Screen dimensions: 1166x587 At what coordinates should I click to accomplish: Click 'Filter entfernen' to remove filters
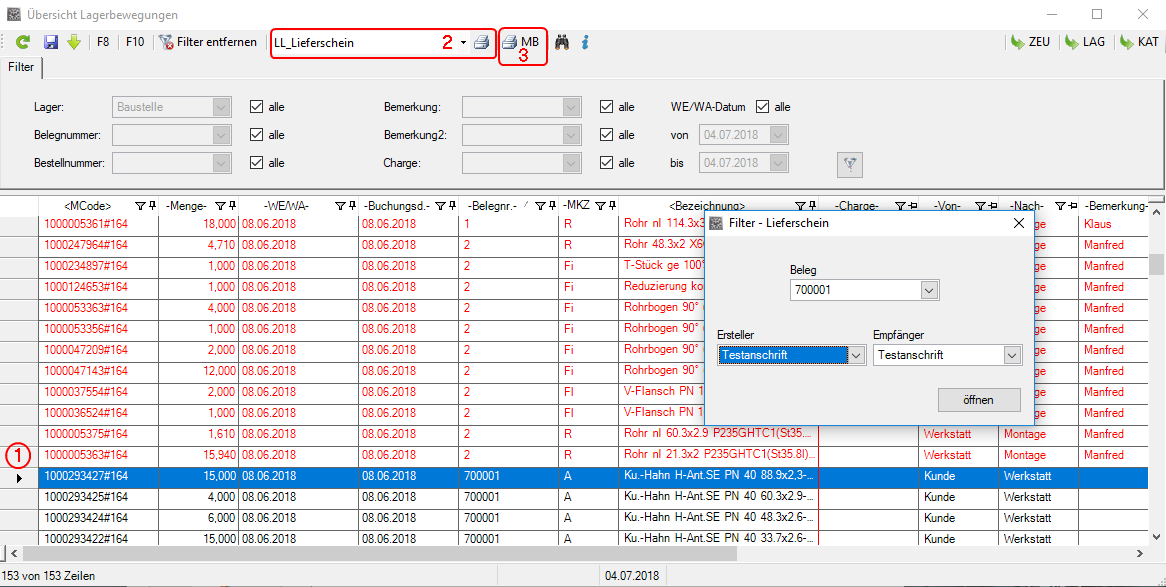point(208,43)
